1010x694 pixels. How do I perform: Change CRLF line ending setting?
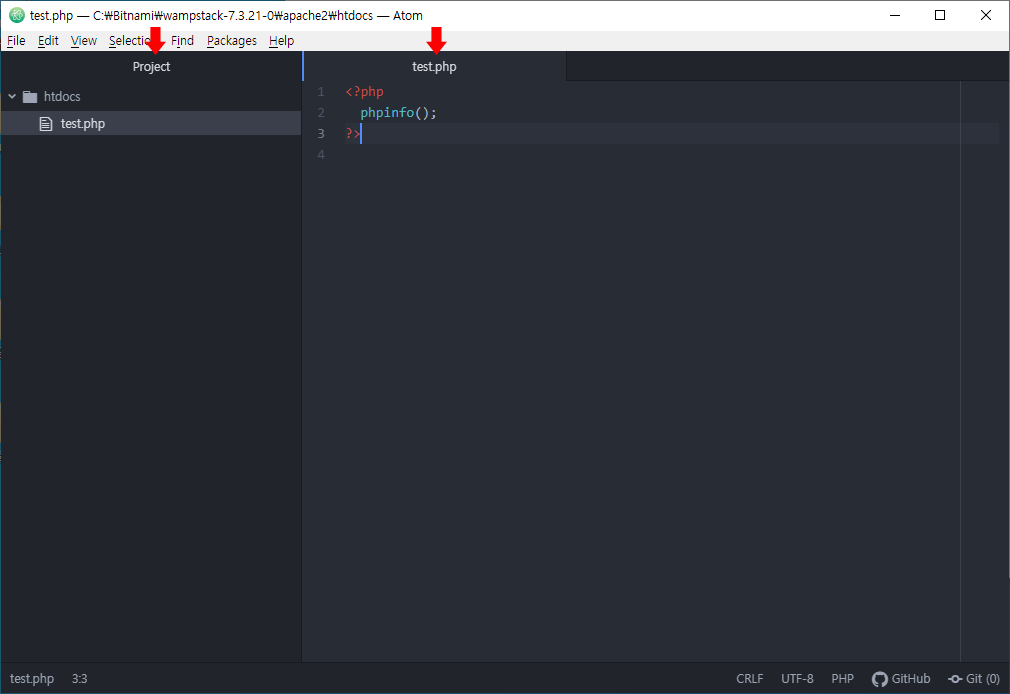(750, 679)
